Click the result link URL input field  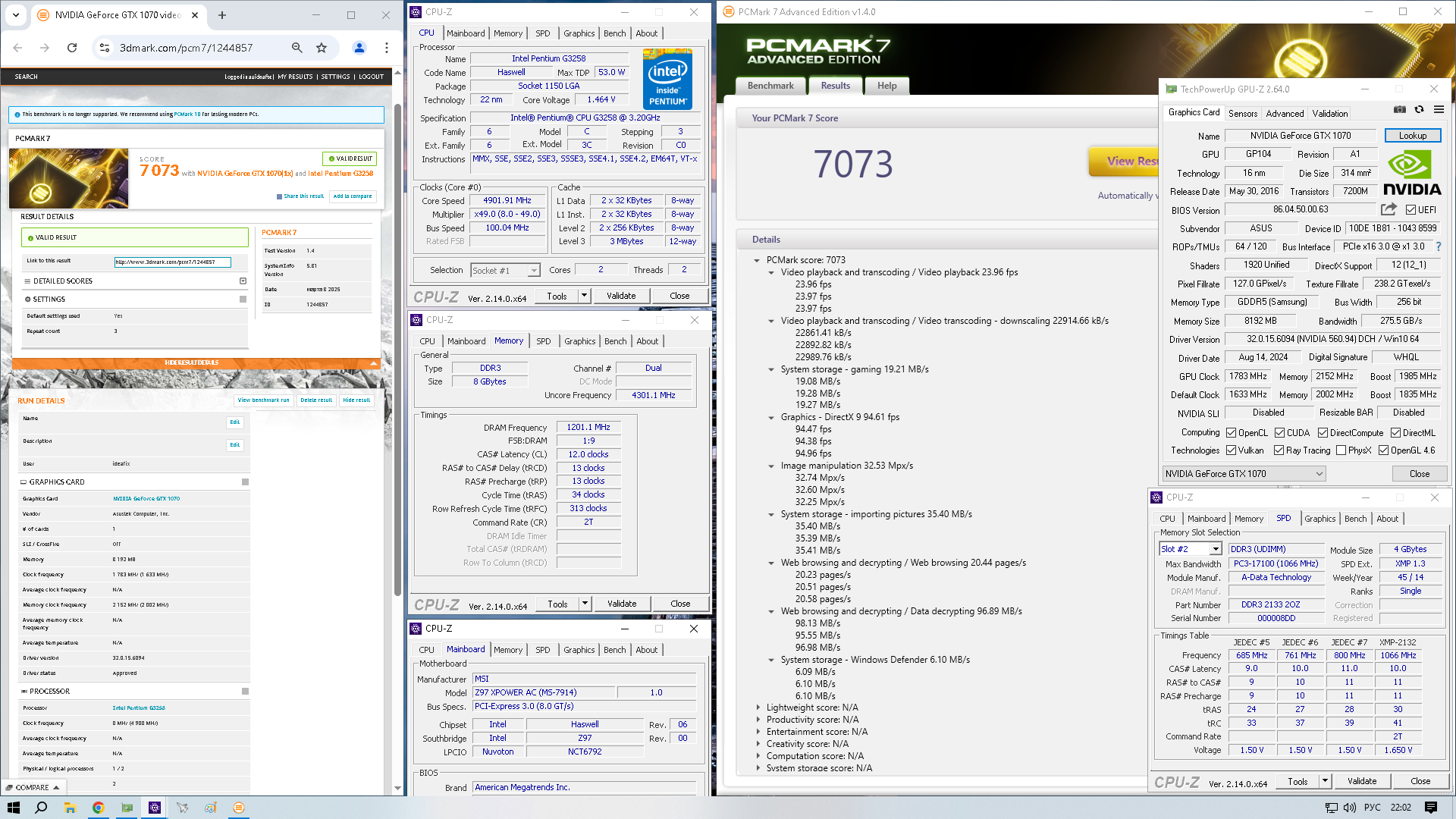[x=172, y=262]
